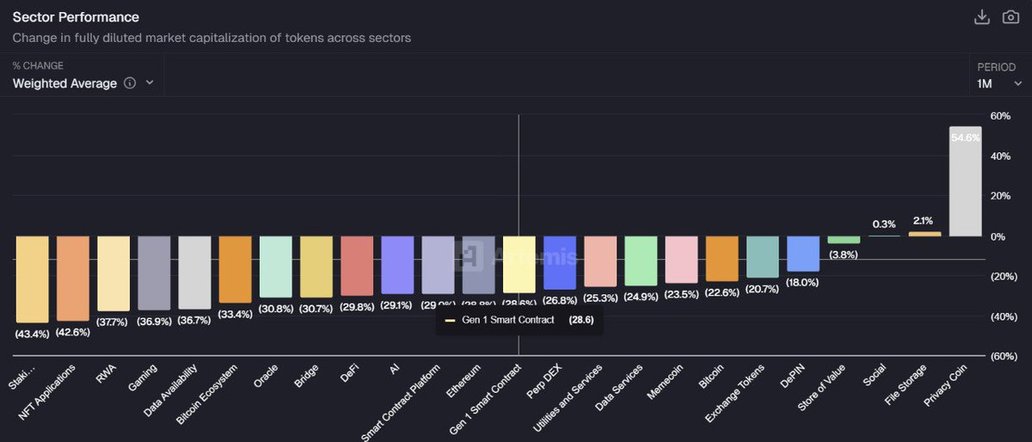This screenshot has height=442, width=1032.
Task: Click the NFT Applications bar
Action: pyautogui.click(x=73, y=278)
